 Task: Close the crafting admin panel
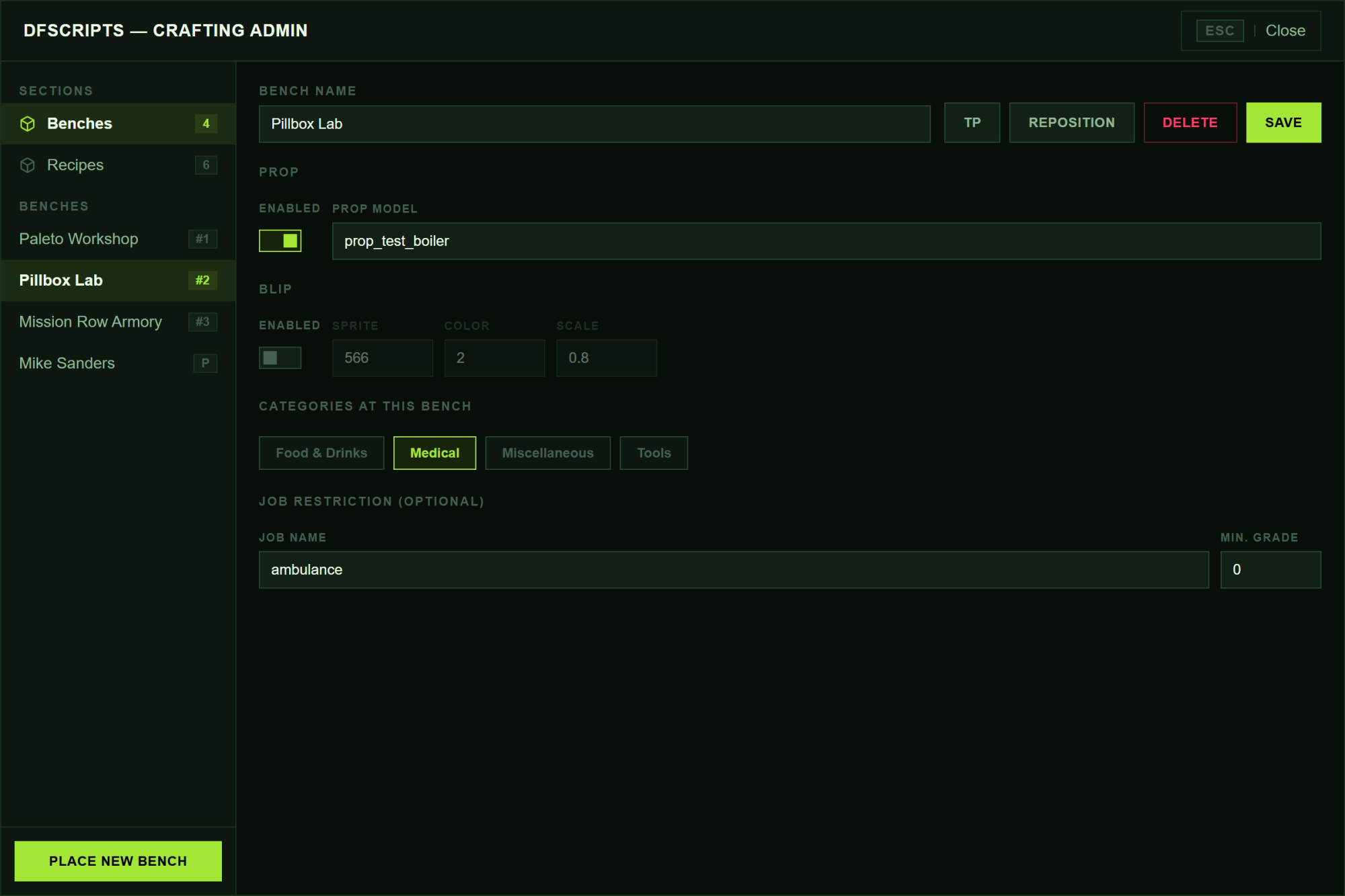point(1251,31)
